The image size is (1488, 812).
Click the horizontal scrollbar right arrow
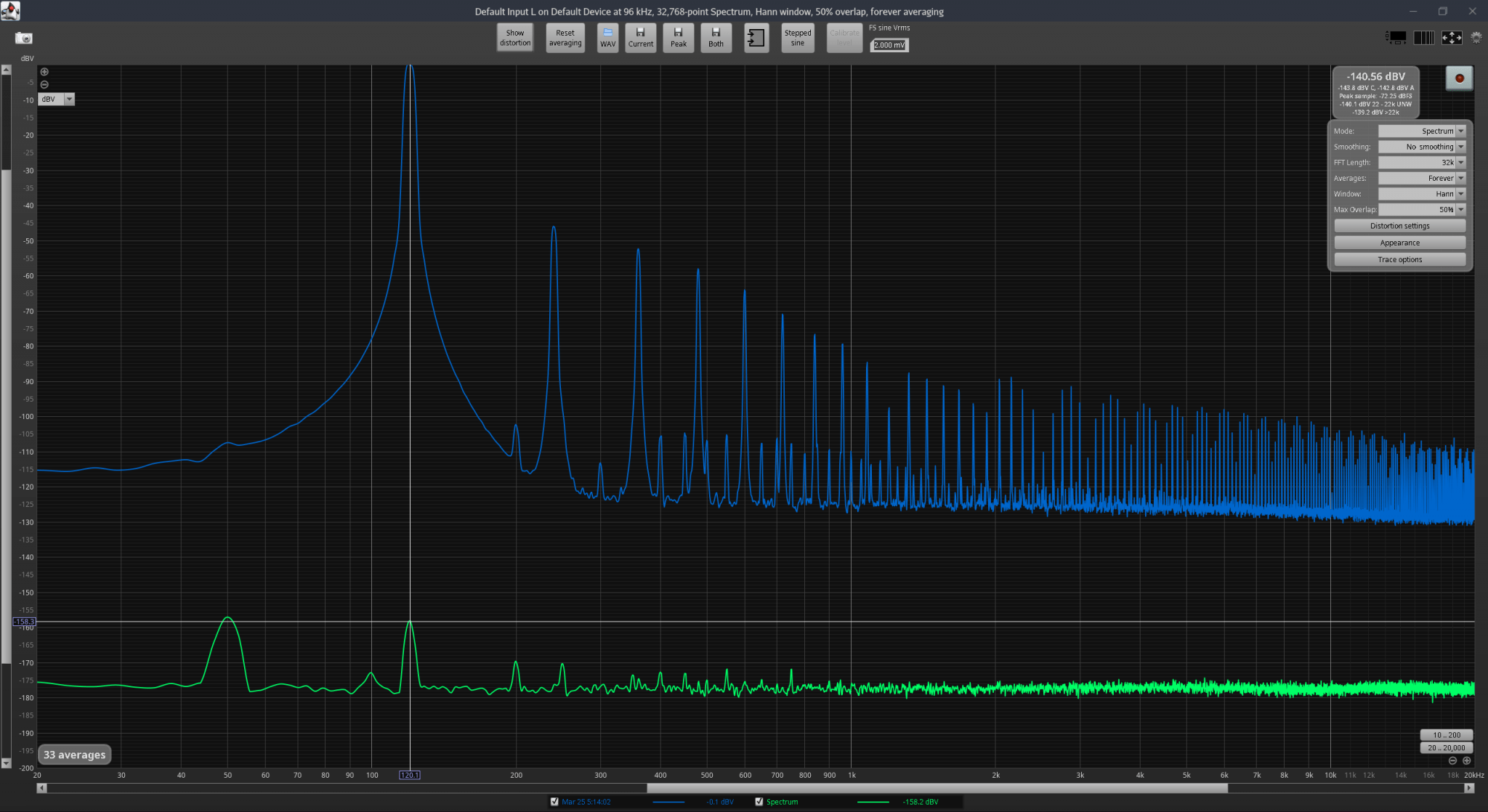point(1469,787)
